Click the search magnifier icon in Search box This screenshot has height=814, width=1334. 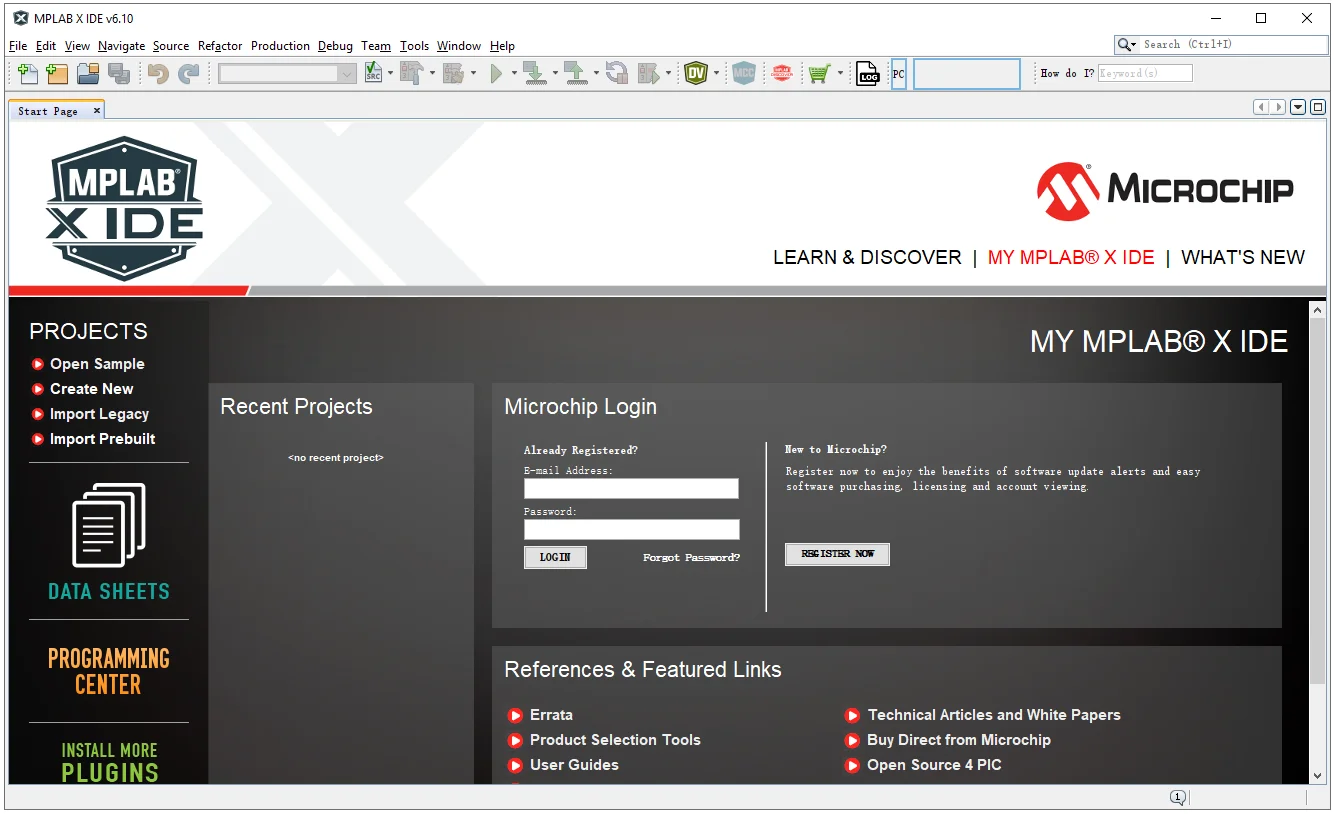(1127, 45)
